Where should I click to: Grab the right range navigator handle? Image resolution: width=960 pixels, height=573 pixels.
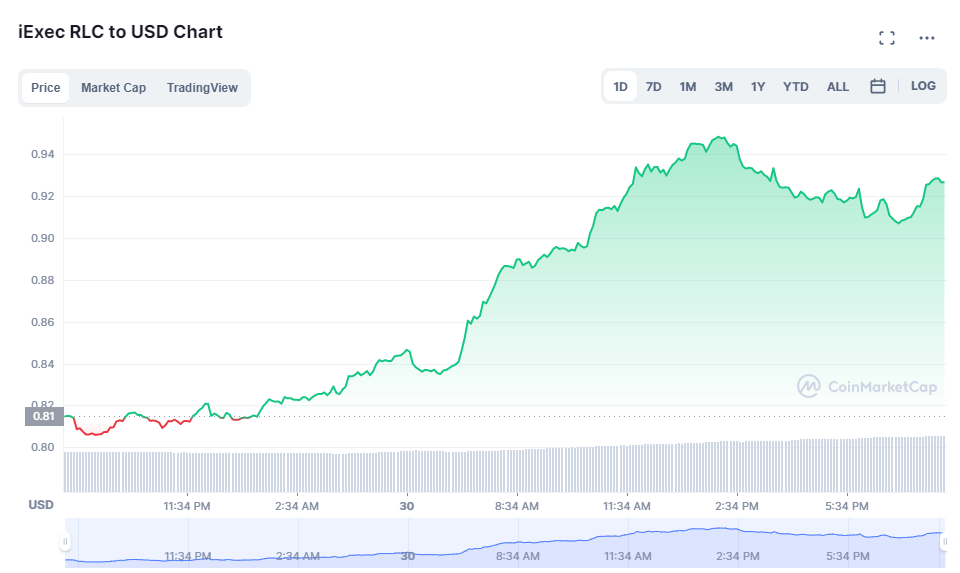(944, 541)
